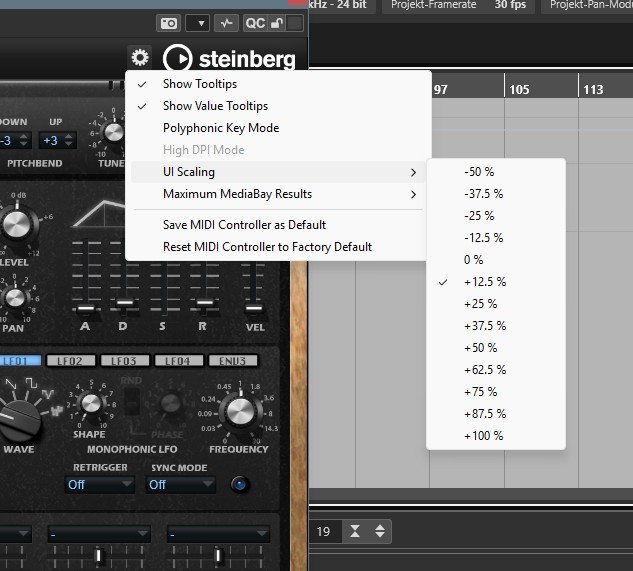
Task: Click the waveform activity icon in plugin header
Action: click(227, 22)
